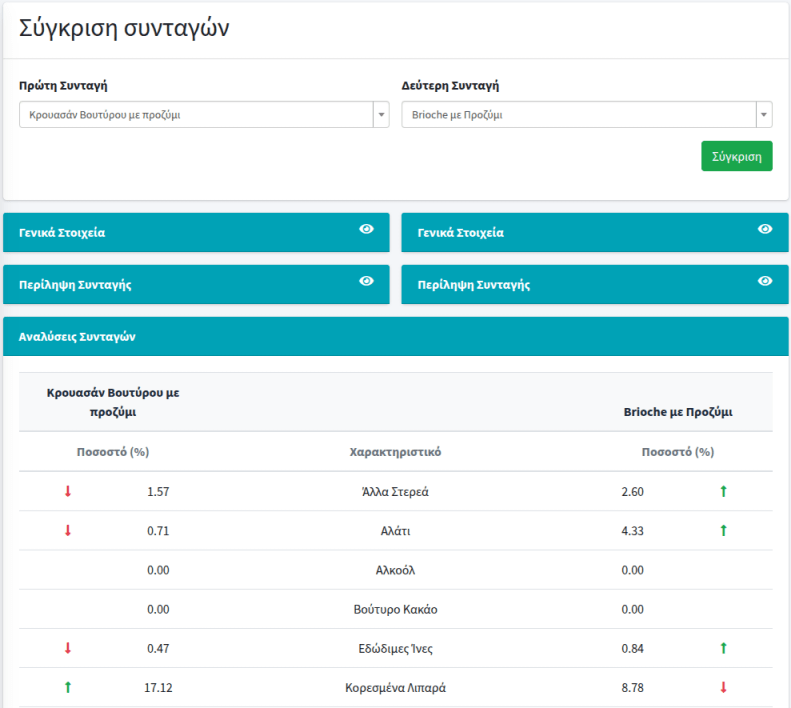Click green up arrow in Κορεσμένα Λιπαρά row
Viewport: 791px width, 708px height.
tap(68, 687)
